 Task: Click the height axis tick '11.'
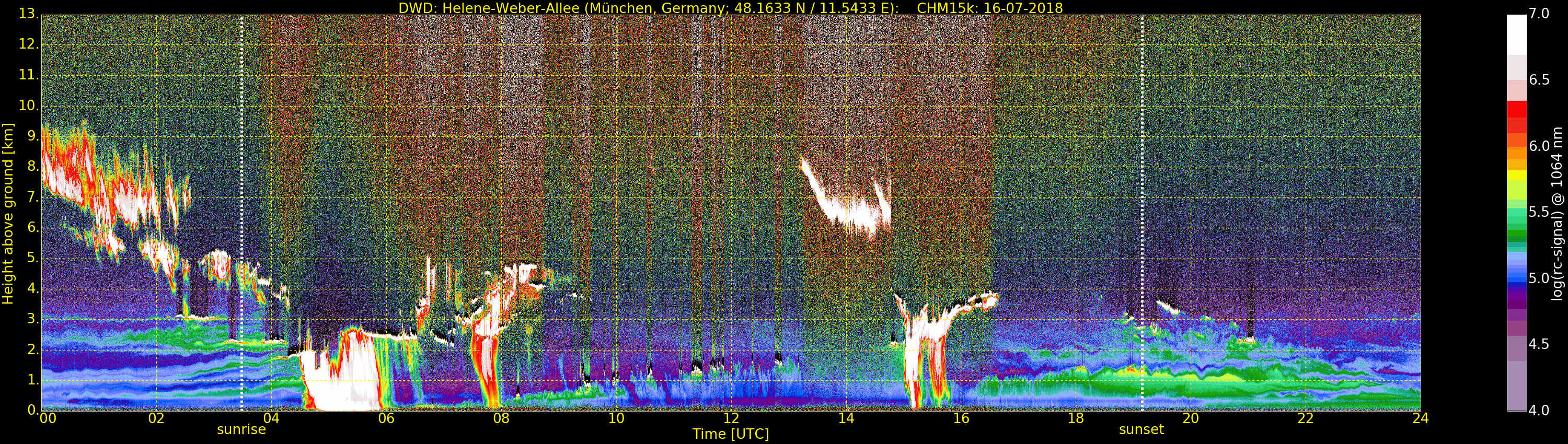pyautogui.click(x=29, y=74)
